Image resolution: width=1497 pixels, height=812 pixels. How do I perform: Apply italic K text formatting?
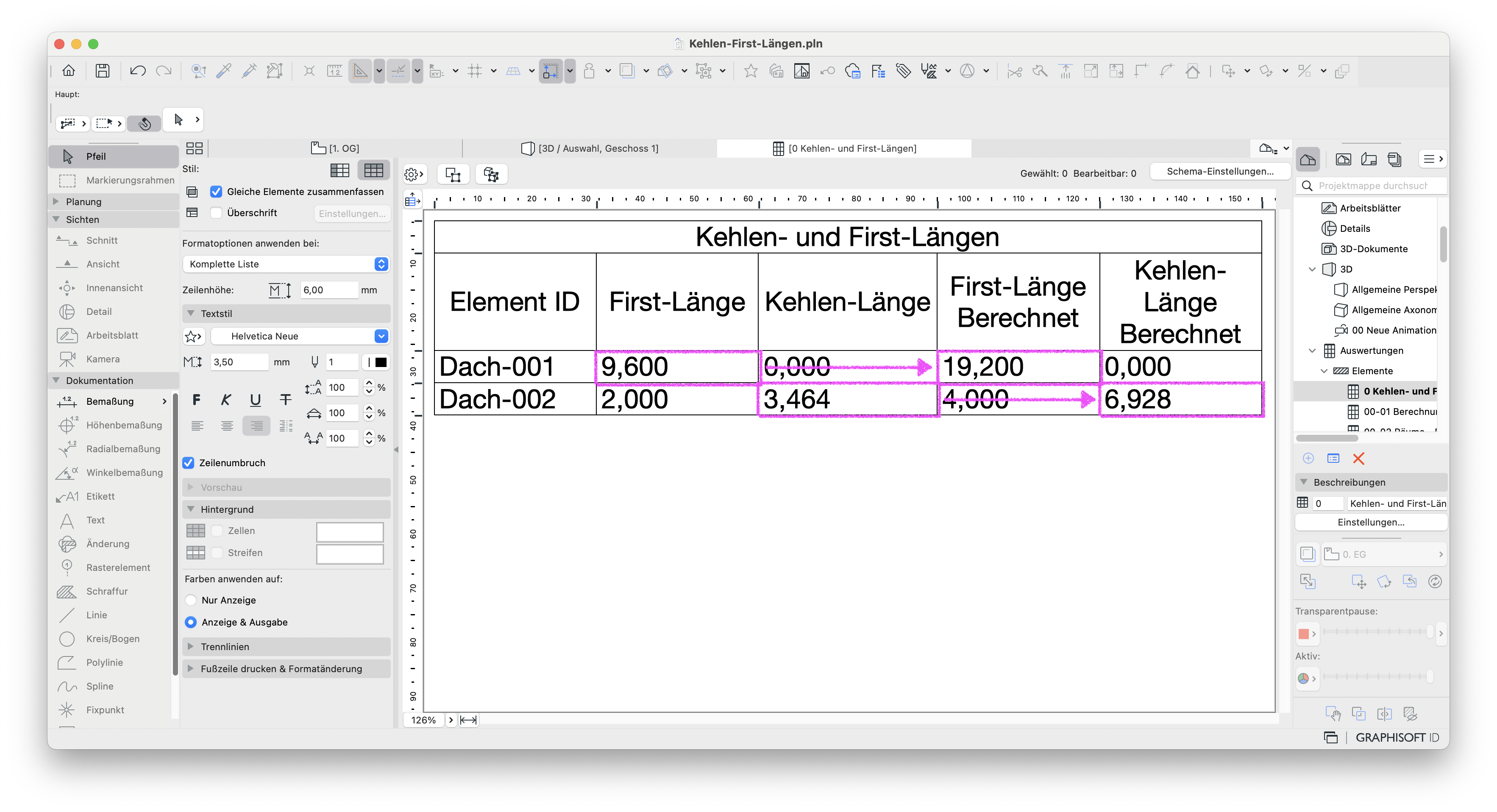pos(226,399)
